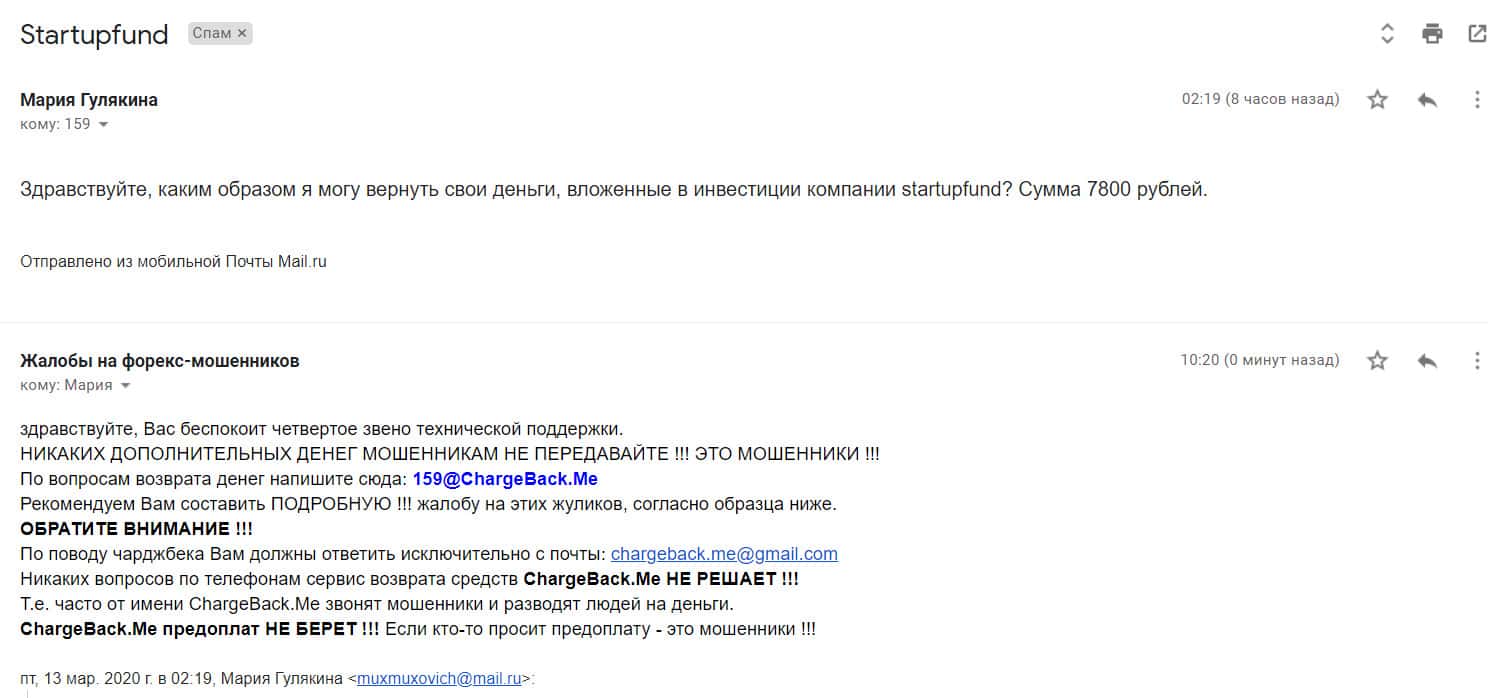Open more options for the forex complaints reply

[1477, 361]
